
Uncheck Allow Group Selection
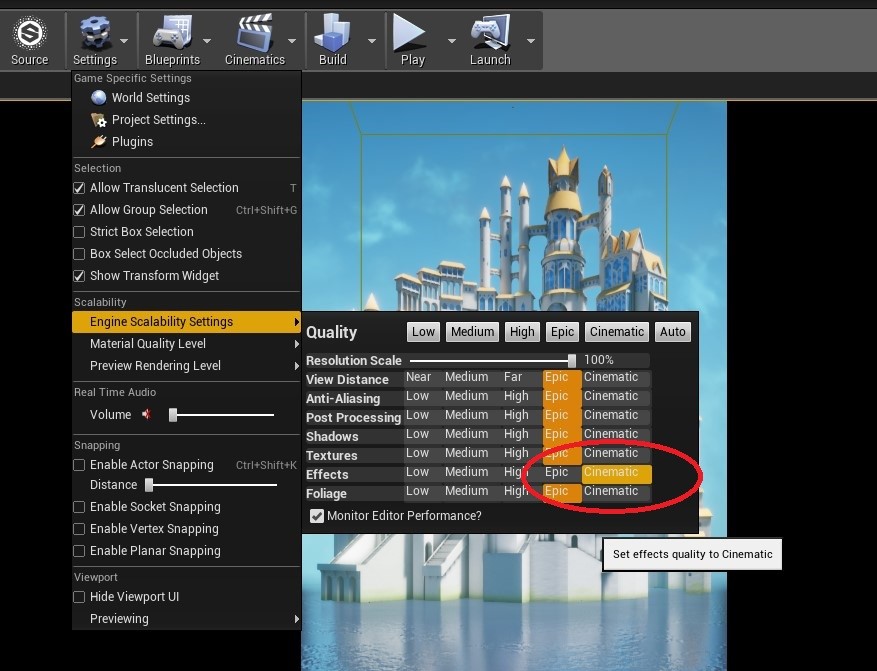click(79, 210)
